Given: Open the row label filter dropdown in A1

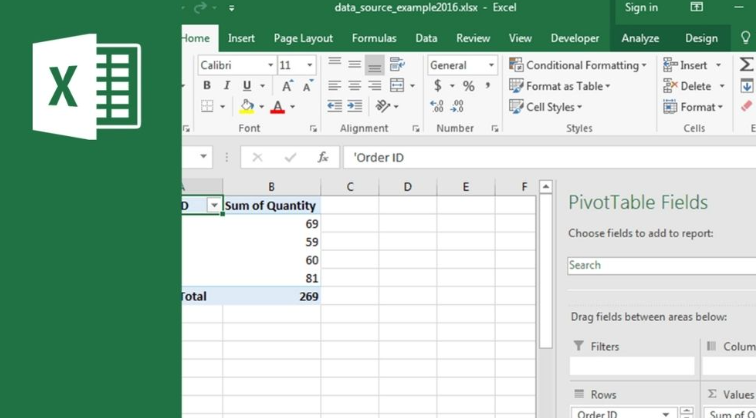Looking at the screenshot, I should [214, 205].
